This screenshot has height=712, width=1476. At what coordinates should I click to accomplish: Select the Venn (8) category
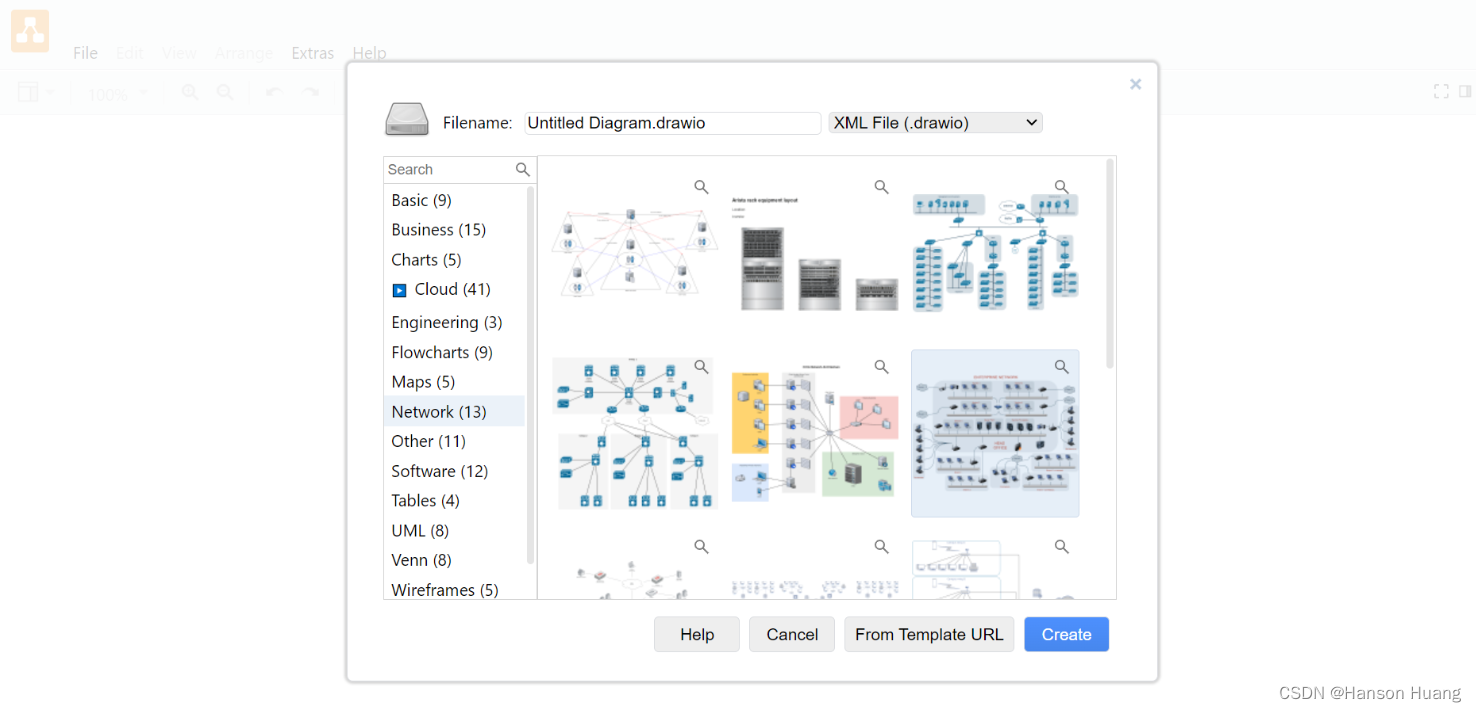point(454,560)
